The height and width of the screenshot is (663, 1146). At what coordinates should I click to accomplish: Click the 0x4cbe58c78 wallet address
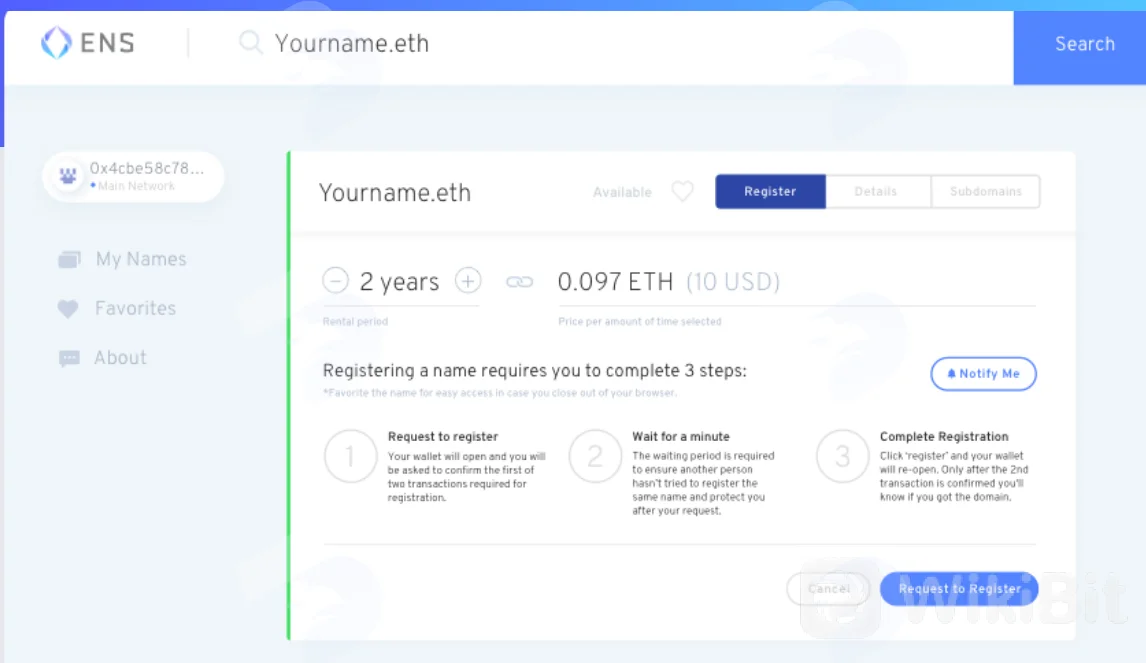click(146, 169)
